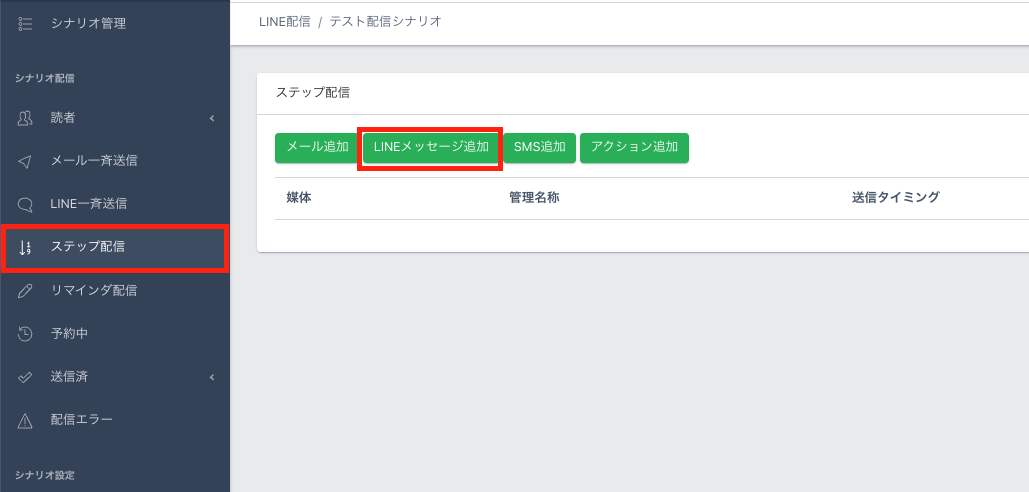The height and width of the screenshot is (492, 1029).
Task: Click the SMS追加 button
Action: 539,147
